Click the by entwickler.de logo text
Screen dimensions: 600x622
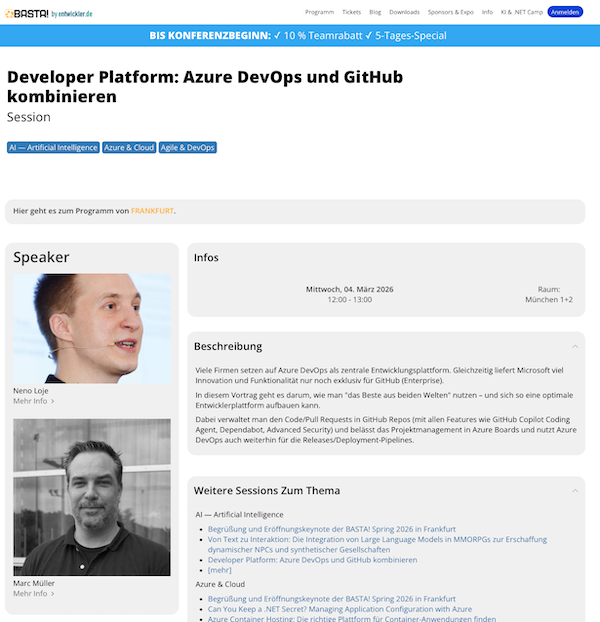72,14
